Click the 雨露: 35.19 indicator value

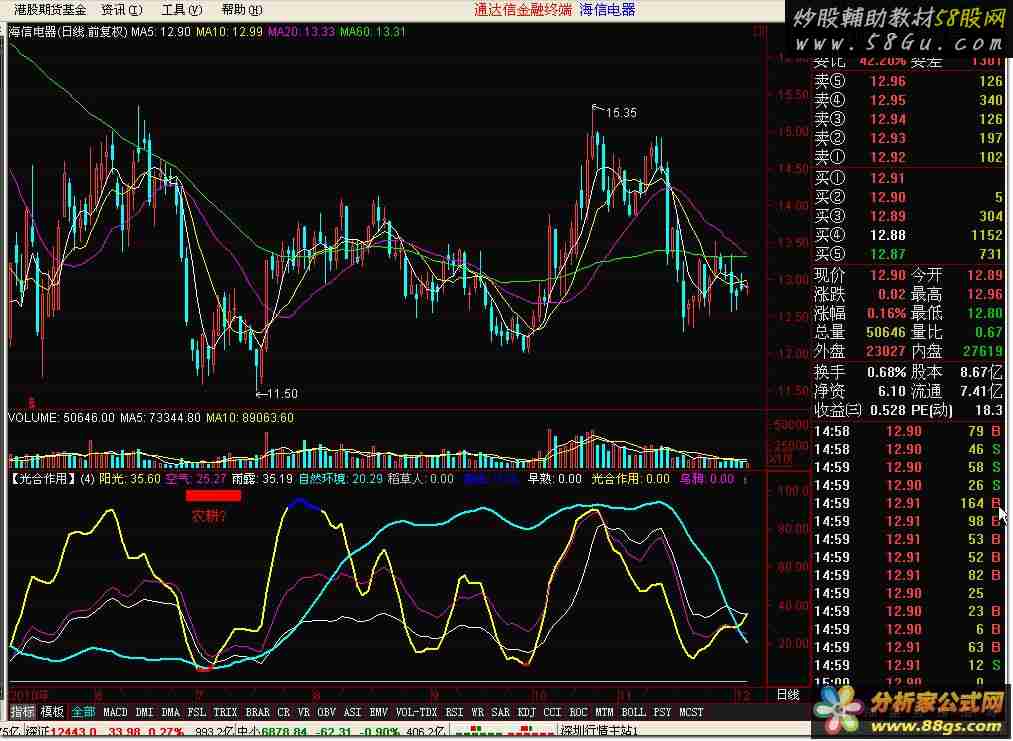pos(262,479)
